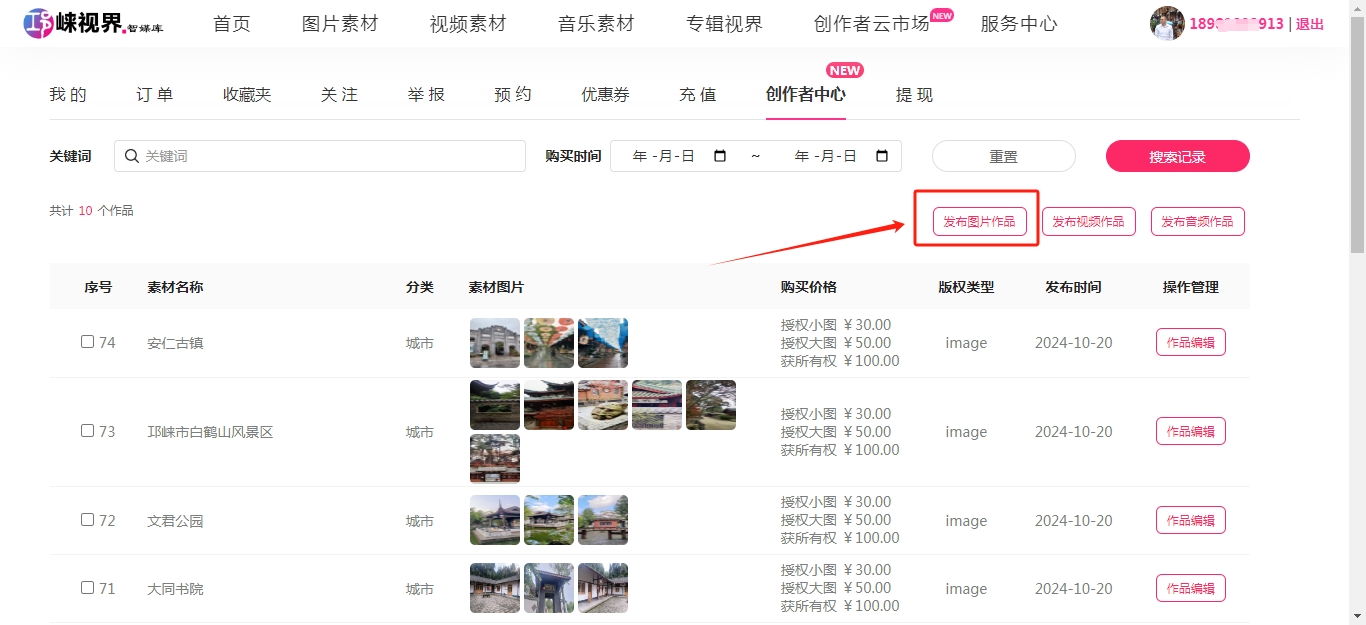
Task: Focus the 关键词 search input field
Action: point(330,156)
